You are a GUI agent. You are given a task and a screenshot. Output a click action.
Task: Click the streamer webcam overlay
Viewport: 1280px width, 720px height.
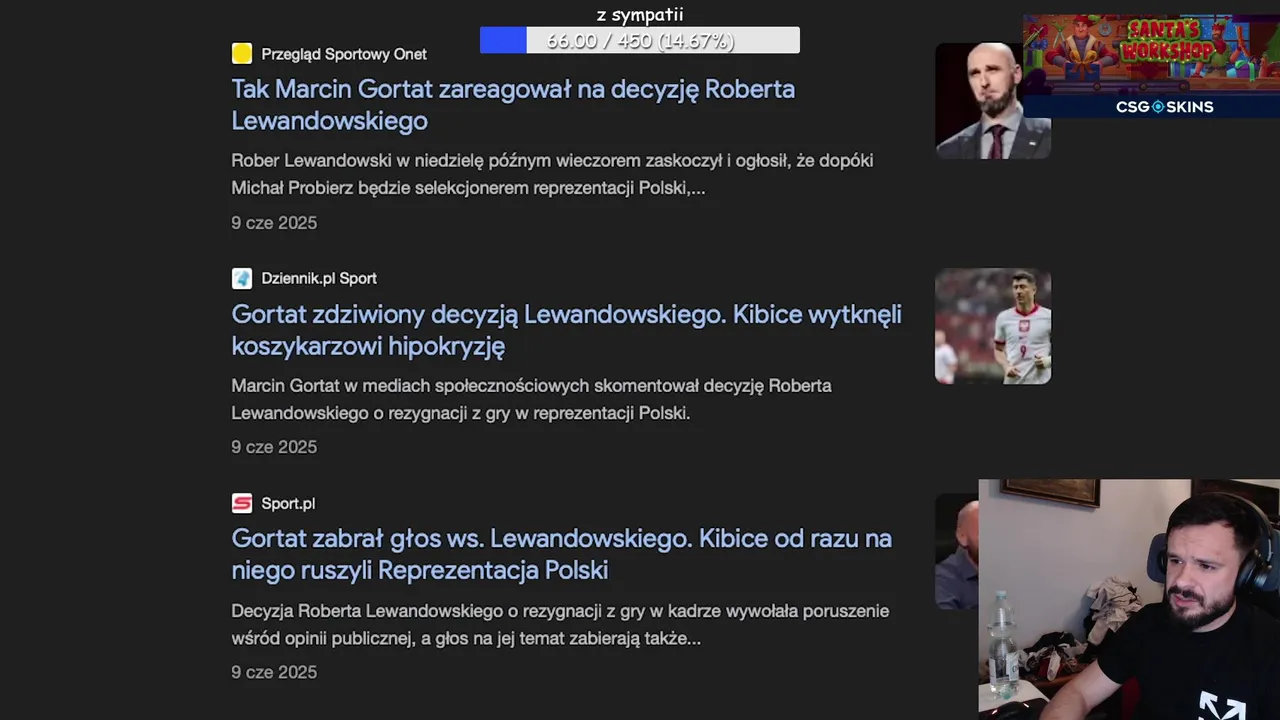point(1129,599)
